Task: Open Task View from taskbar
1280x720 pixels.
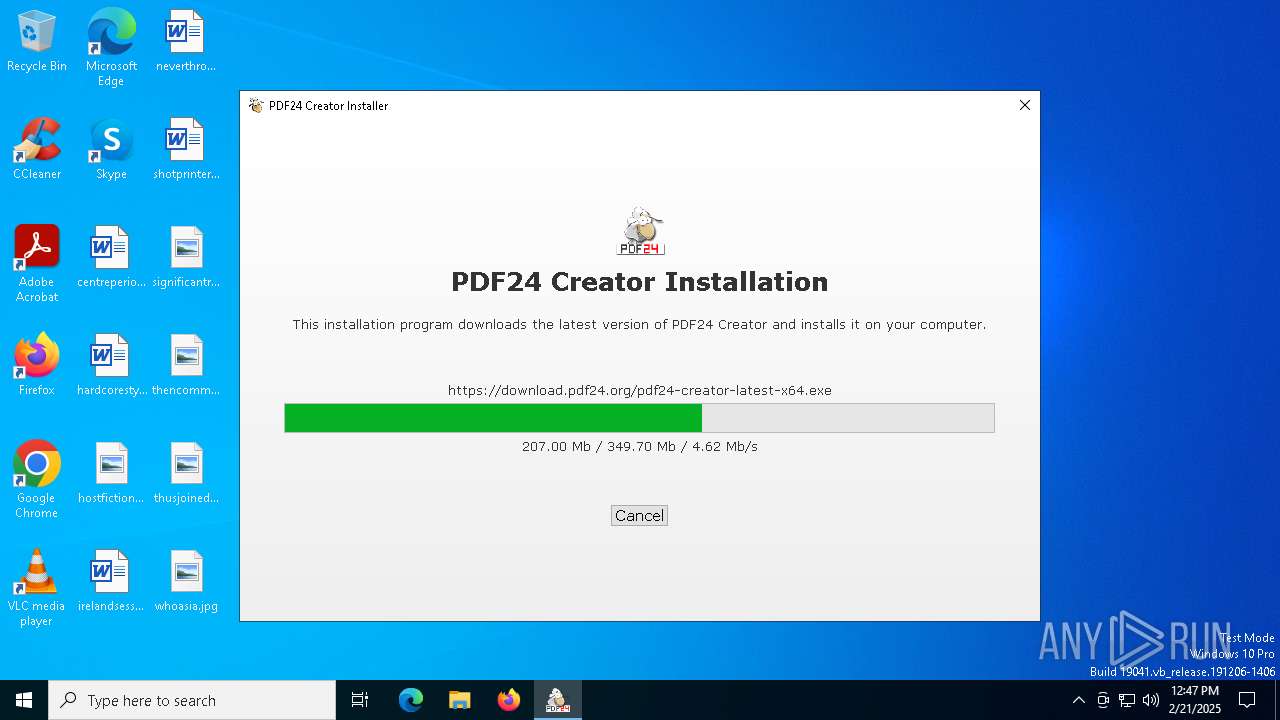Action: tap(360, 700)
